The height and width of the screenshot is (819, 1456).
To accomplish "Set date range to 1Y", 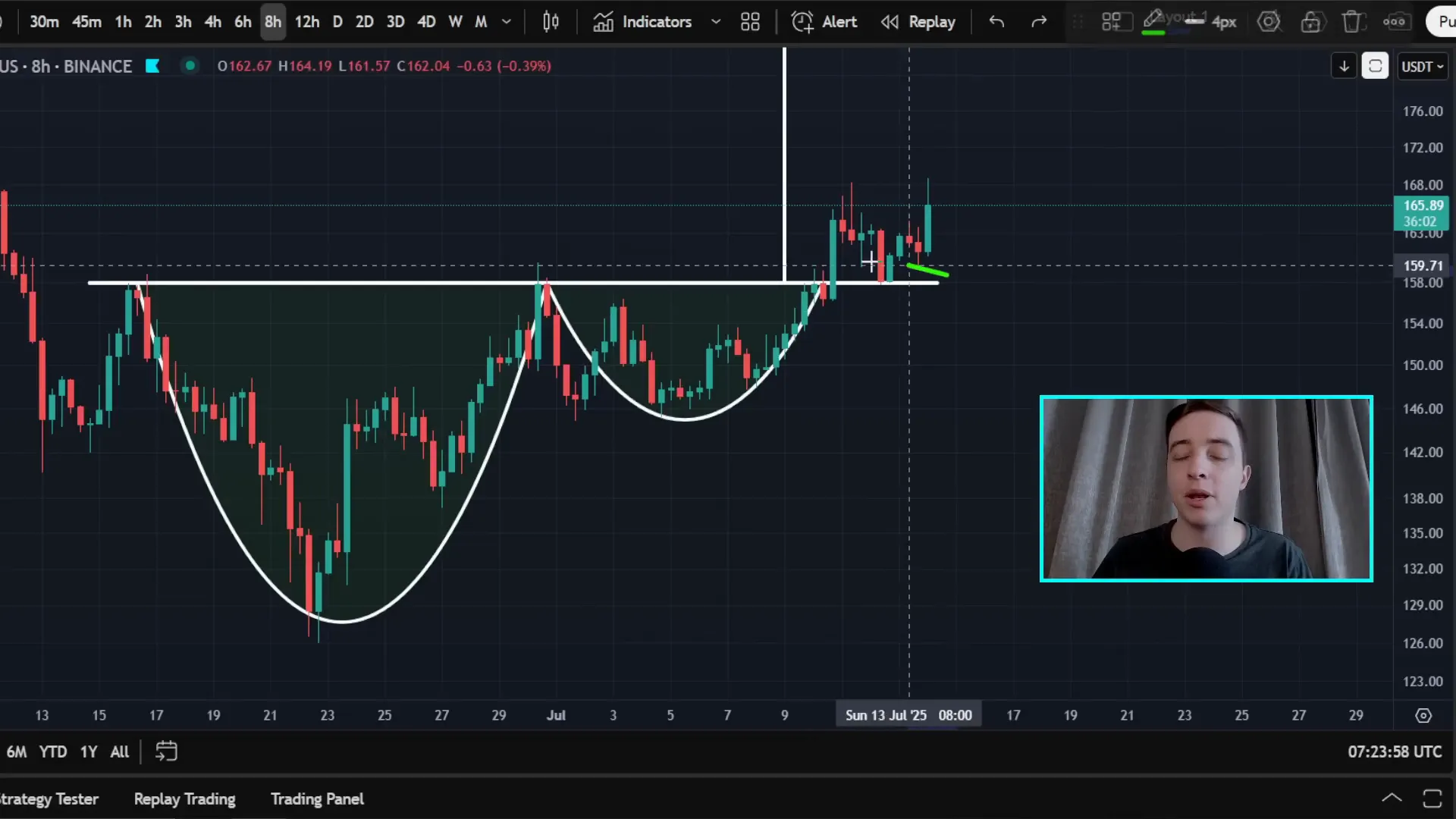I will pos(89,752).
